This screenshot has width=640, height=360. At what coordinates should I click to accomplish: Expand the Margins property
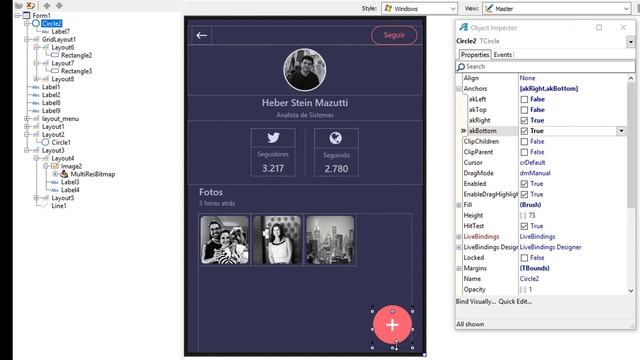pyautogui.click(x=459, y=269)
